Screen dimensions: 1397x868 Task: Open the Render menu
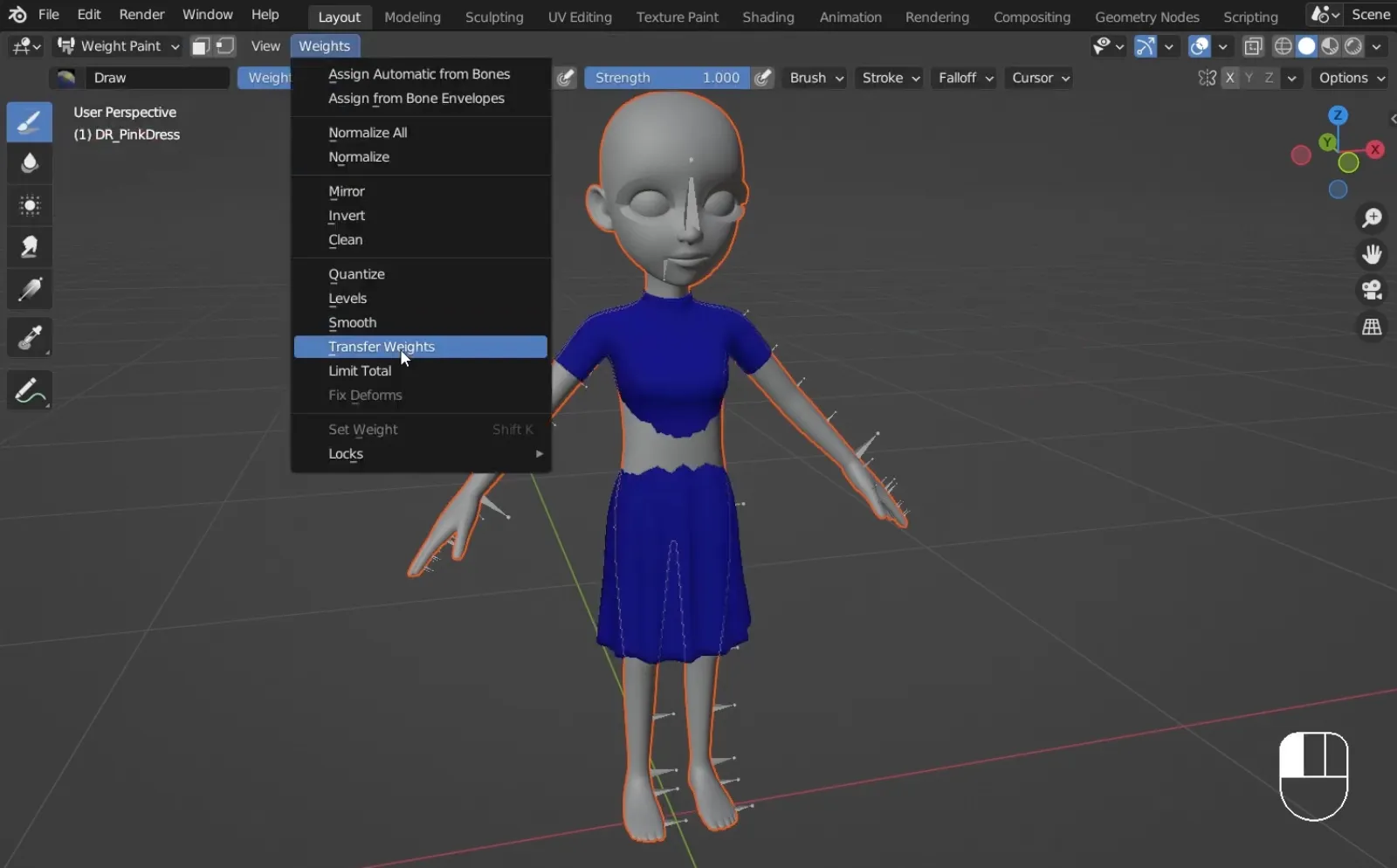[x=141, y=15]
